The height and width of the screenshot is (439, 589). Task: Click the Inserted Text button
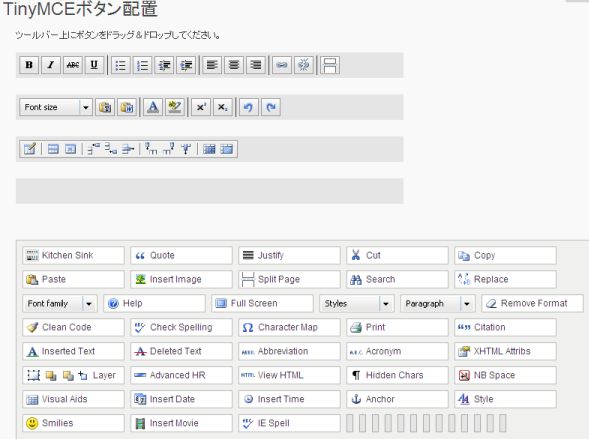(73, 352)
